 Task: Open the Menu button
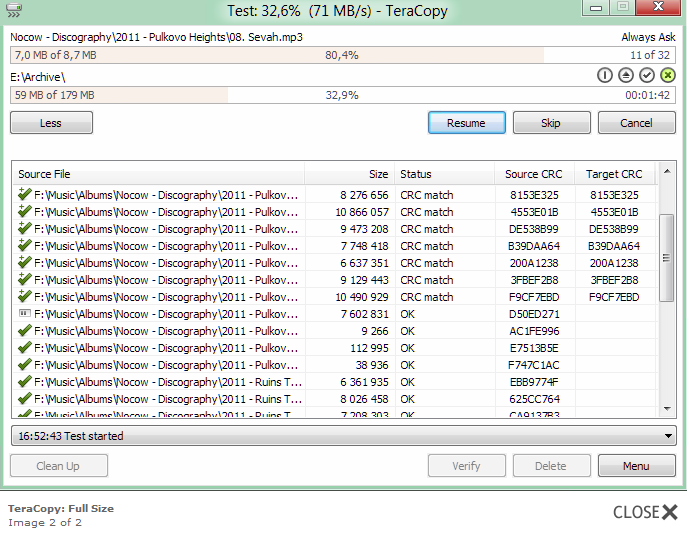click(x=636, y=466)
